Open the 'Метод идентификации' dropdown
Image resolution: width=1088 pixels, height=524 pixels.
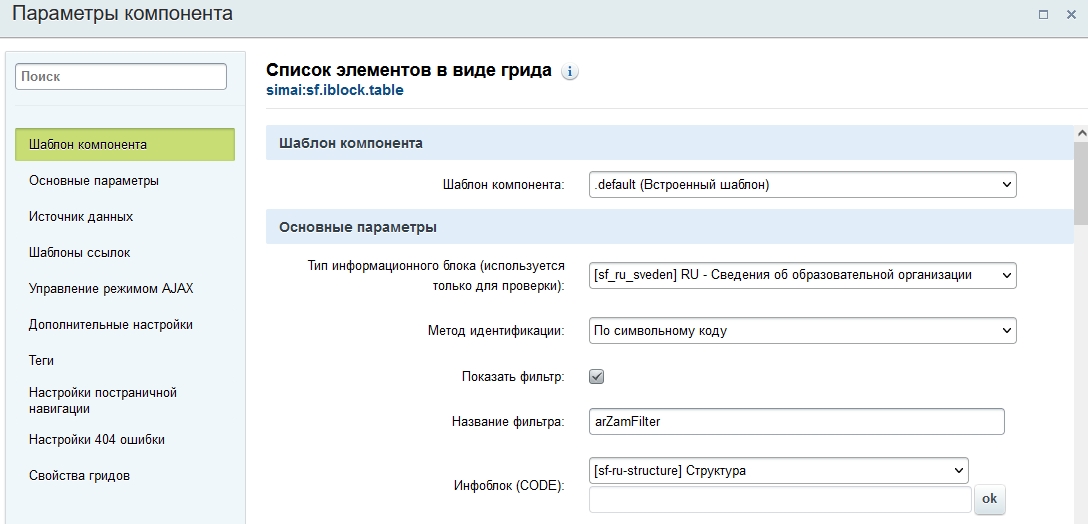point(802,330)
